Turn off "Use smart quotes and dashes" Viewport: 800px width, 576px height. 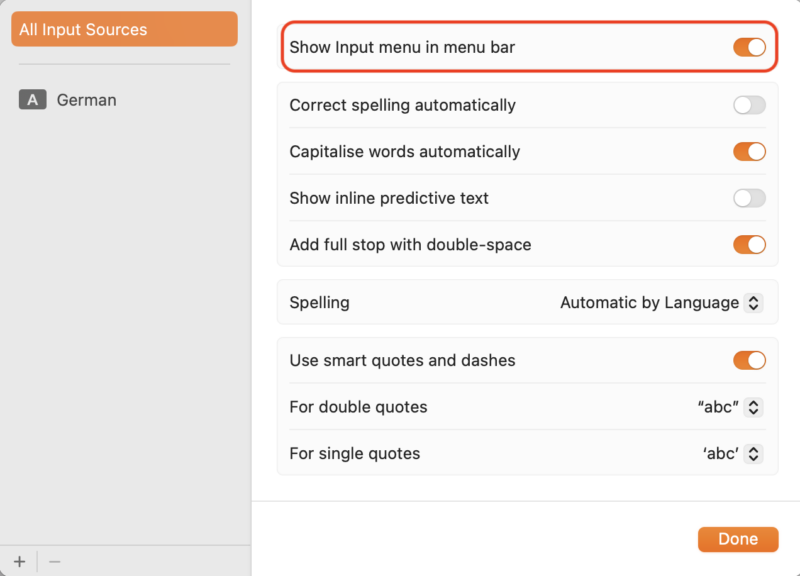pyautogui.click(x=749, y=360)
